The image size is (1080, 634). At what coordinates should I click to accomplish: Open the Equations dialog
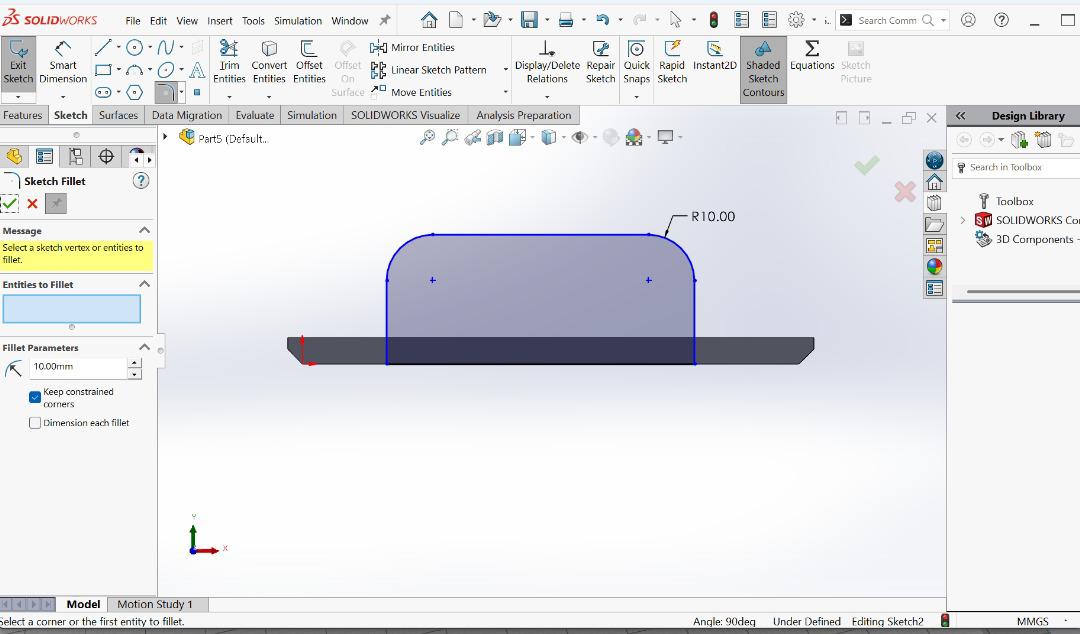pyautogui.click(x=812, y=57)
